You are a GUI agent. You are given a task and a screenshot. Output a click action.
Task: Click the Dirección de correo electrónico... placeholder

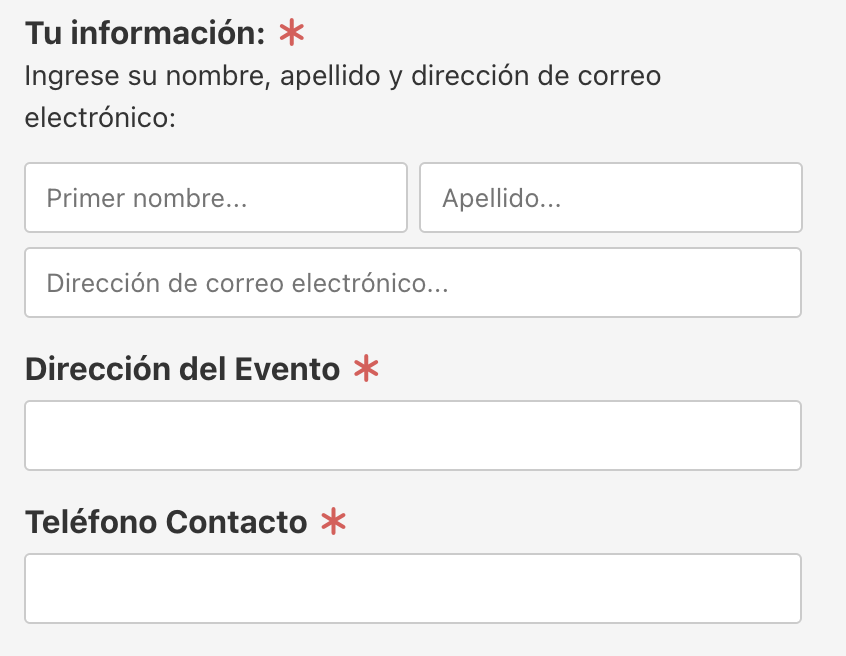tap(247, 283)
